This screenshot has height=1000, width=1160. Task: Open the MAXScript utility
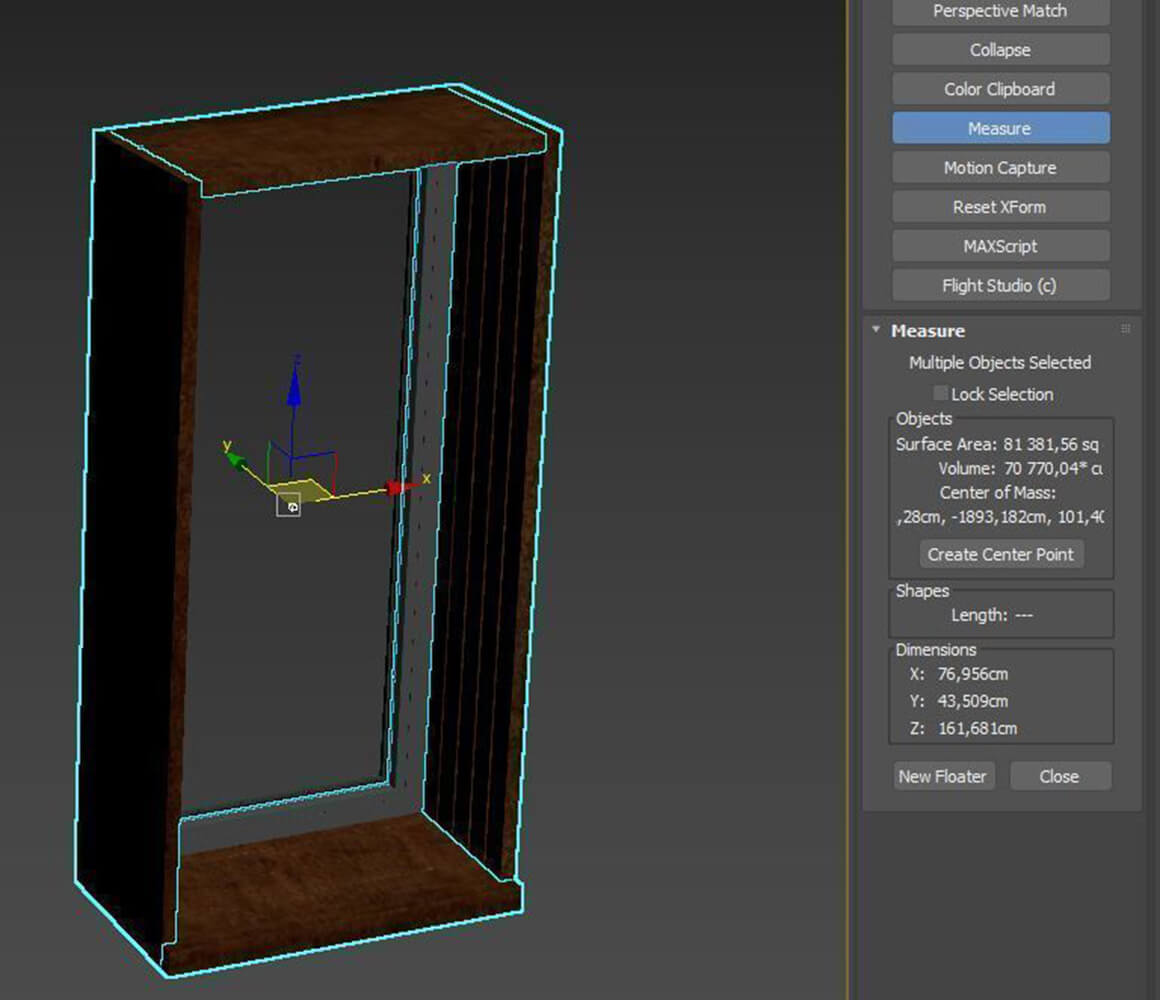(1000, 246)
